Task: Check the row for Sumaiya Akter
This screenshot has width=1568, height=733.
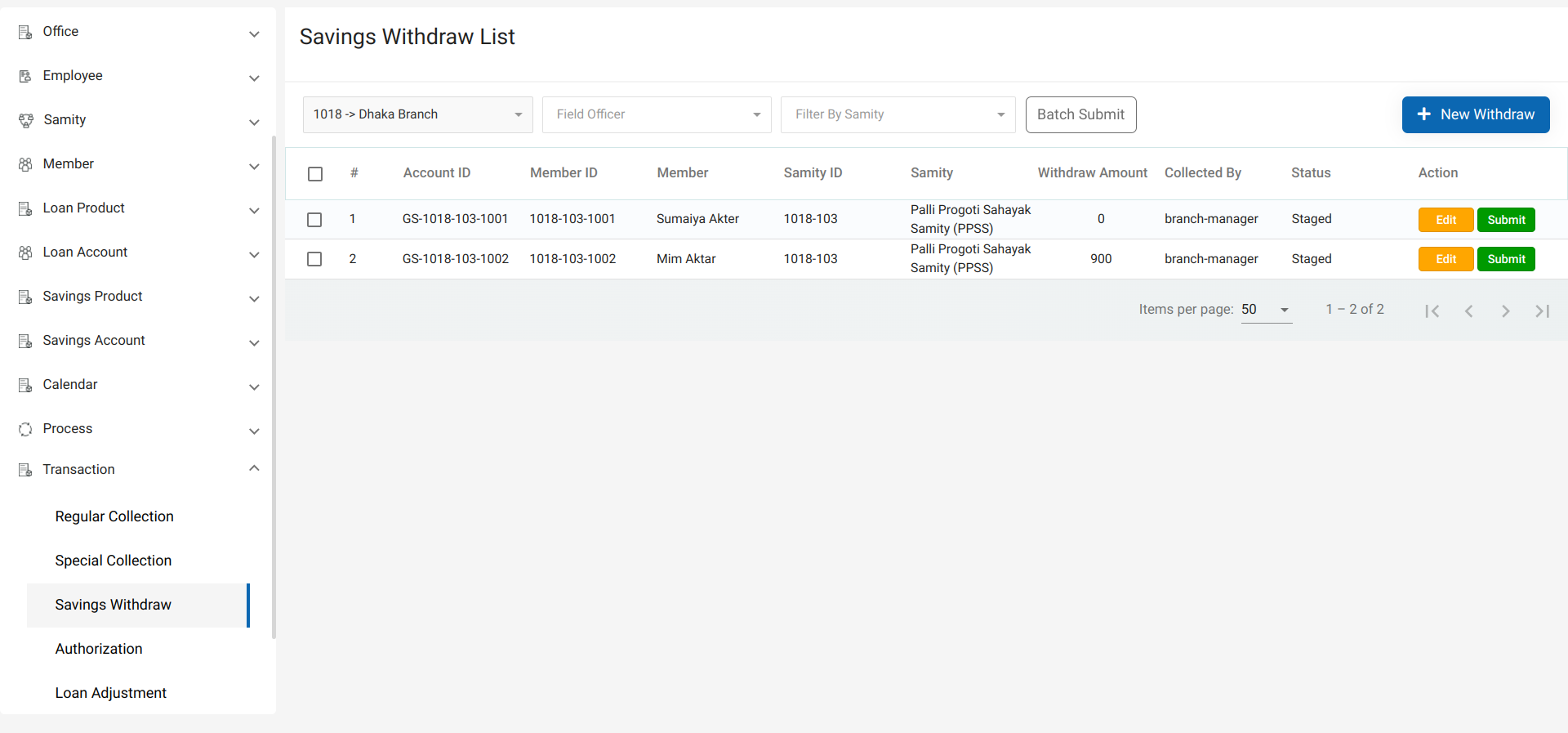Action: click(x=314, y=220)
